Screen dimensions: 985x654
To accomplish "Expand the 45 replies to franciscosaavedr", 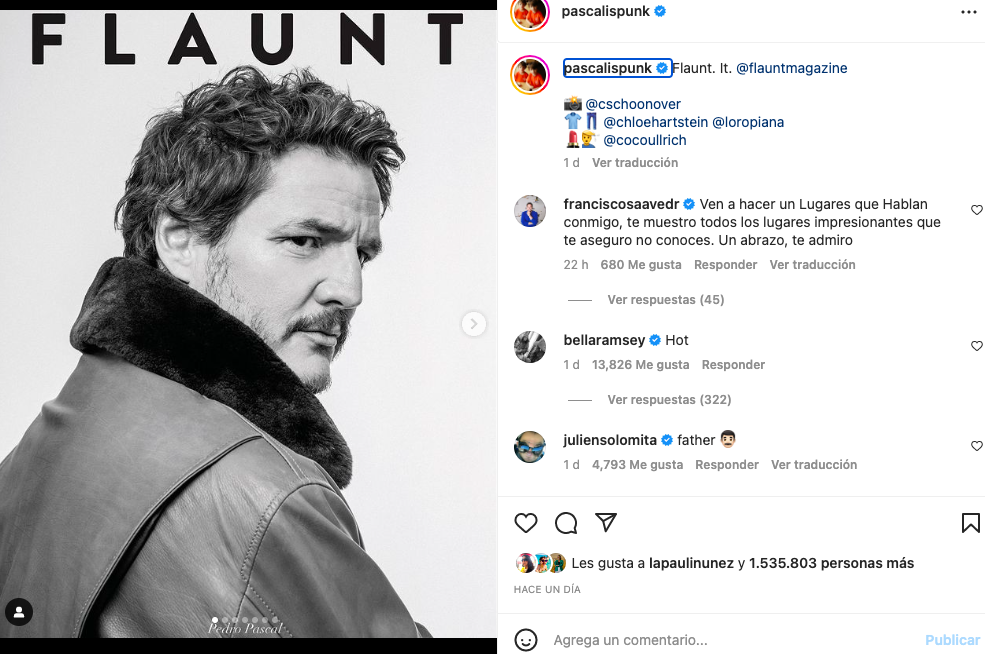I will (665, 300).
